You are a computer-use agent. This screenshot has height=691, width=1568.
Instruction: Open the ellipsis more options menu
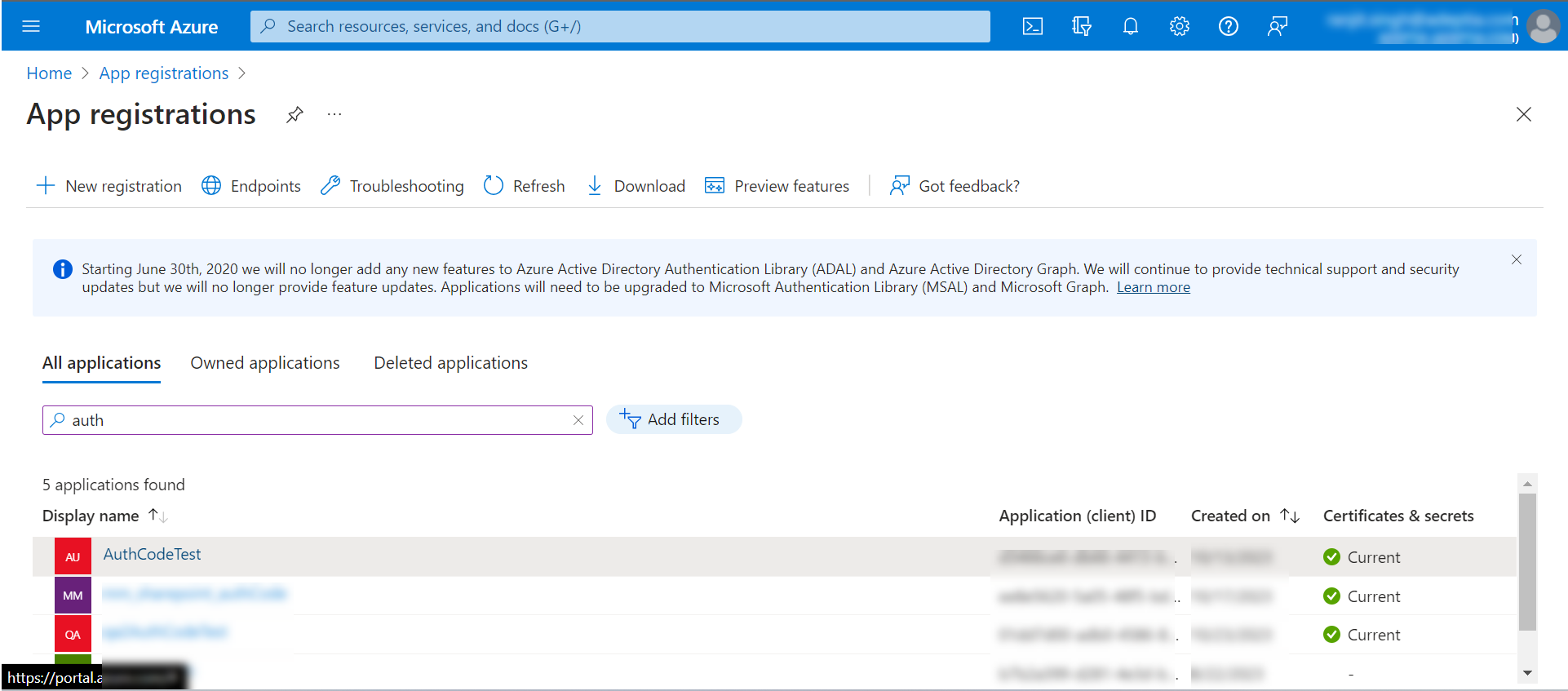(334, 114)
